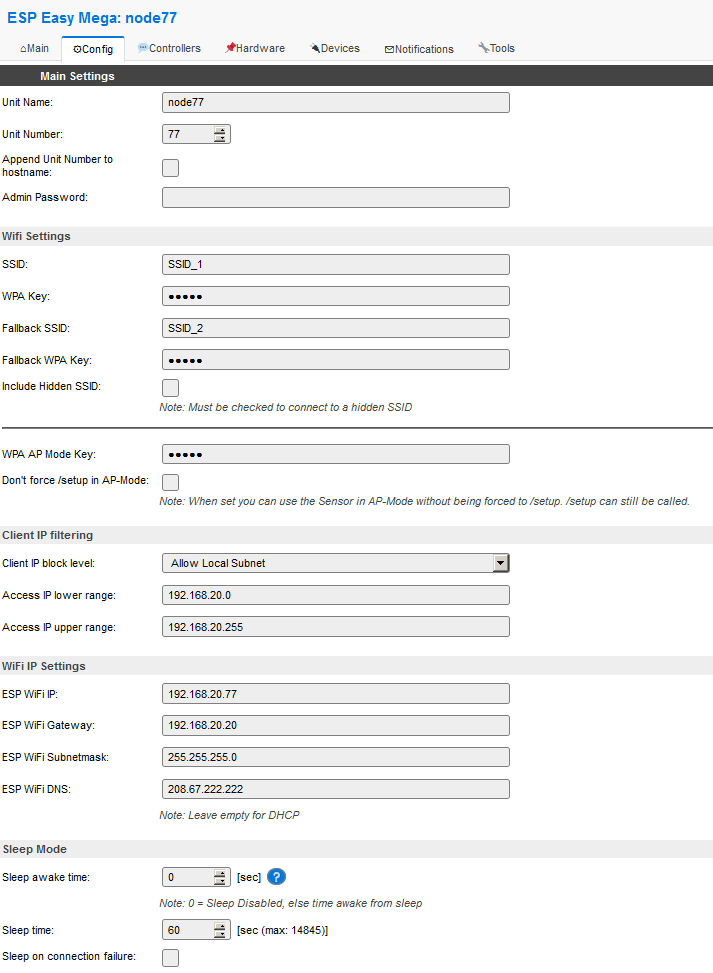The height and width of the screenshot is (973, 713).
Task: Switch to the Controllers tab
Action: point(169,48)
